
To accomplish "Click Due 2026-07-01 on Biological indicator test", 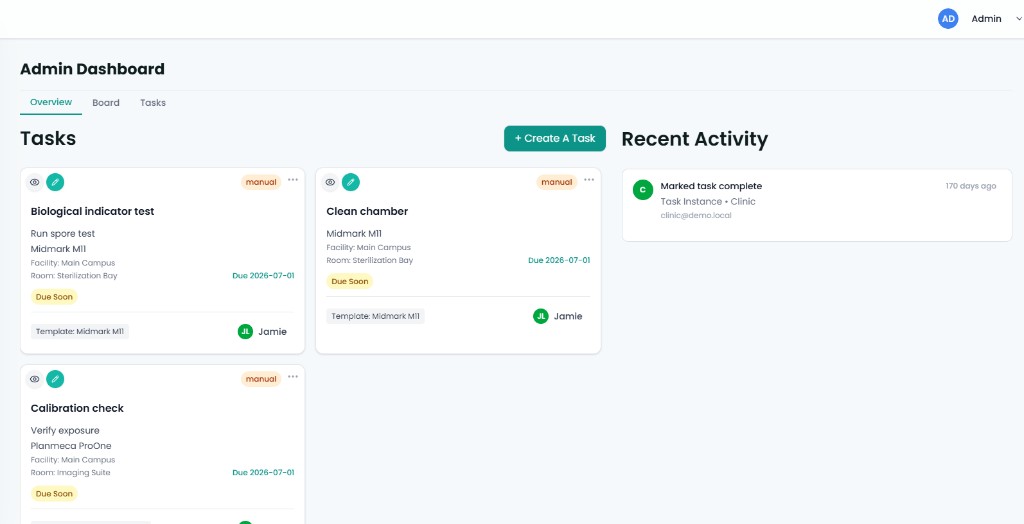I will coord(263,276).
